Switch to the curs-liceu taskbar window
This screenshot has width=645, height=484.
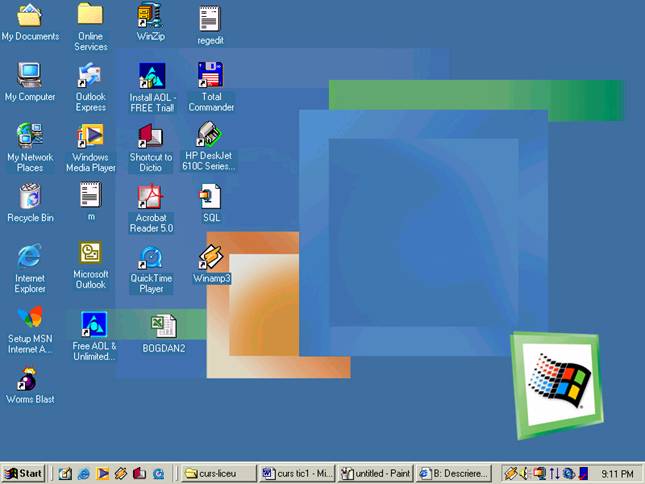pyautogui.click(x=218, y=473)
